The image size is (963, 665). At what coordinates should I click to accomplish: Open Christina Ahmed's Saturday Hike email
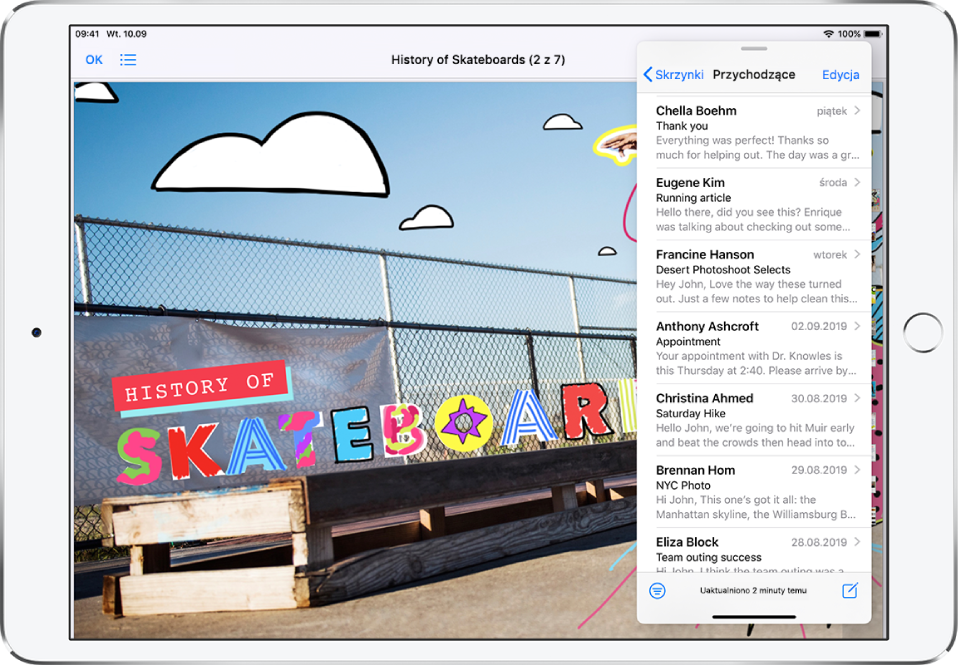[750, 420]
